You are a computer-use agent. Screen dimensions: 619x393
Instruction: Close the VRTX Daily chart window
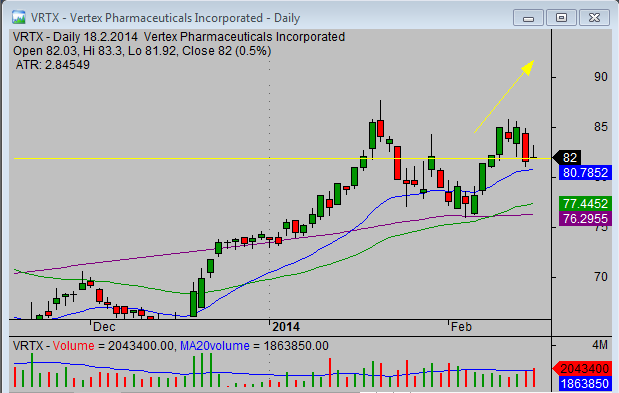[x=594, y=18]
